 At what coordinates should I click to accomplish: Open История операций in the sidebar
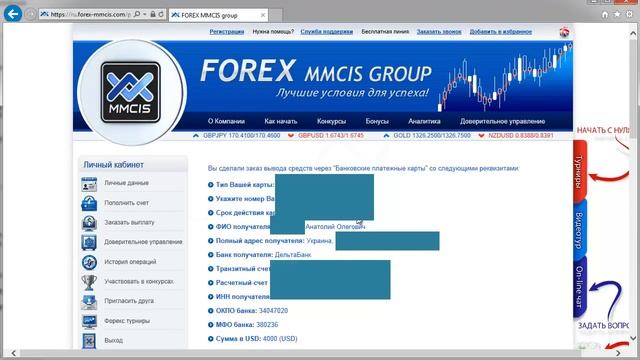[130, 262]
